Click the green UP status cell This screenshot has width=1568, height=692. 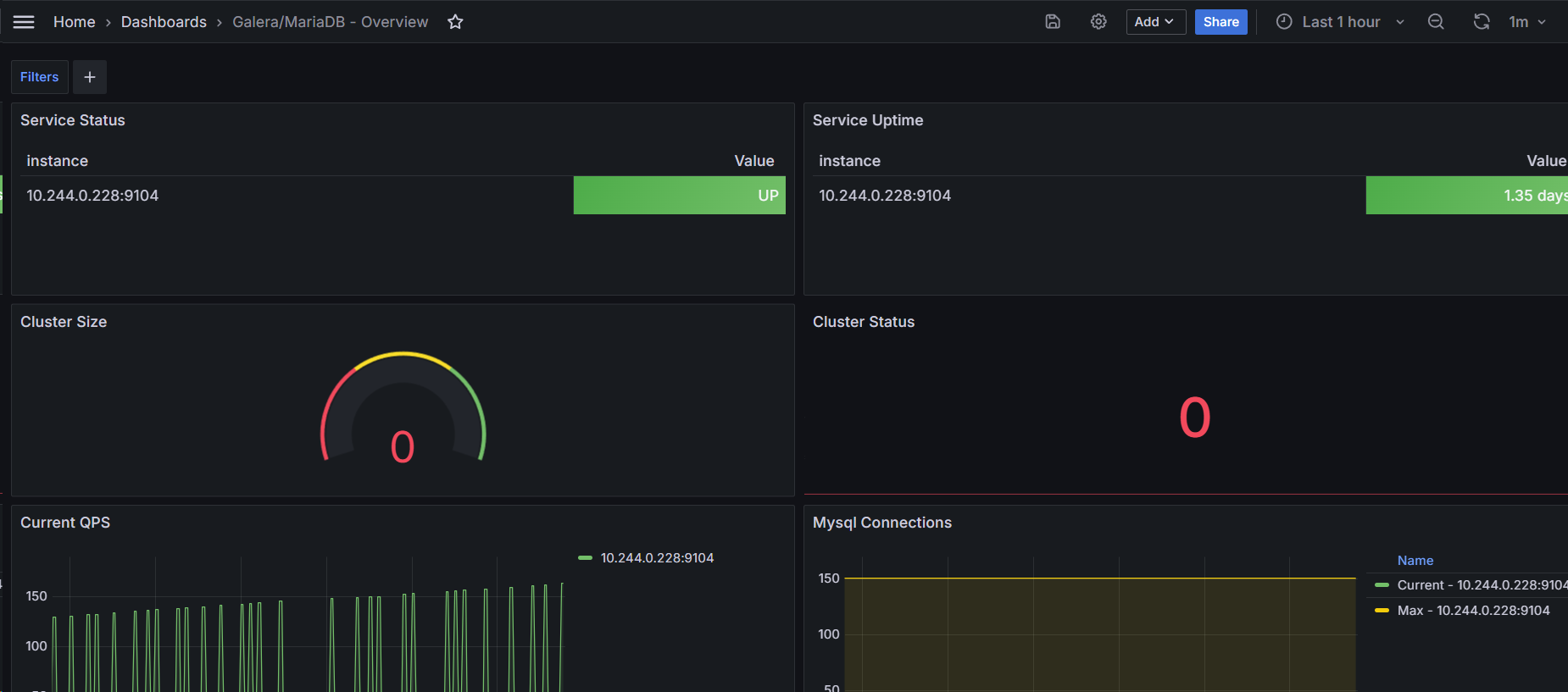click(680, 196)
